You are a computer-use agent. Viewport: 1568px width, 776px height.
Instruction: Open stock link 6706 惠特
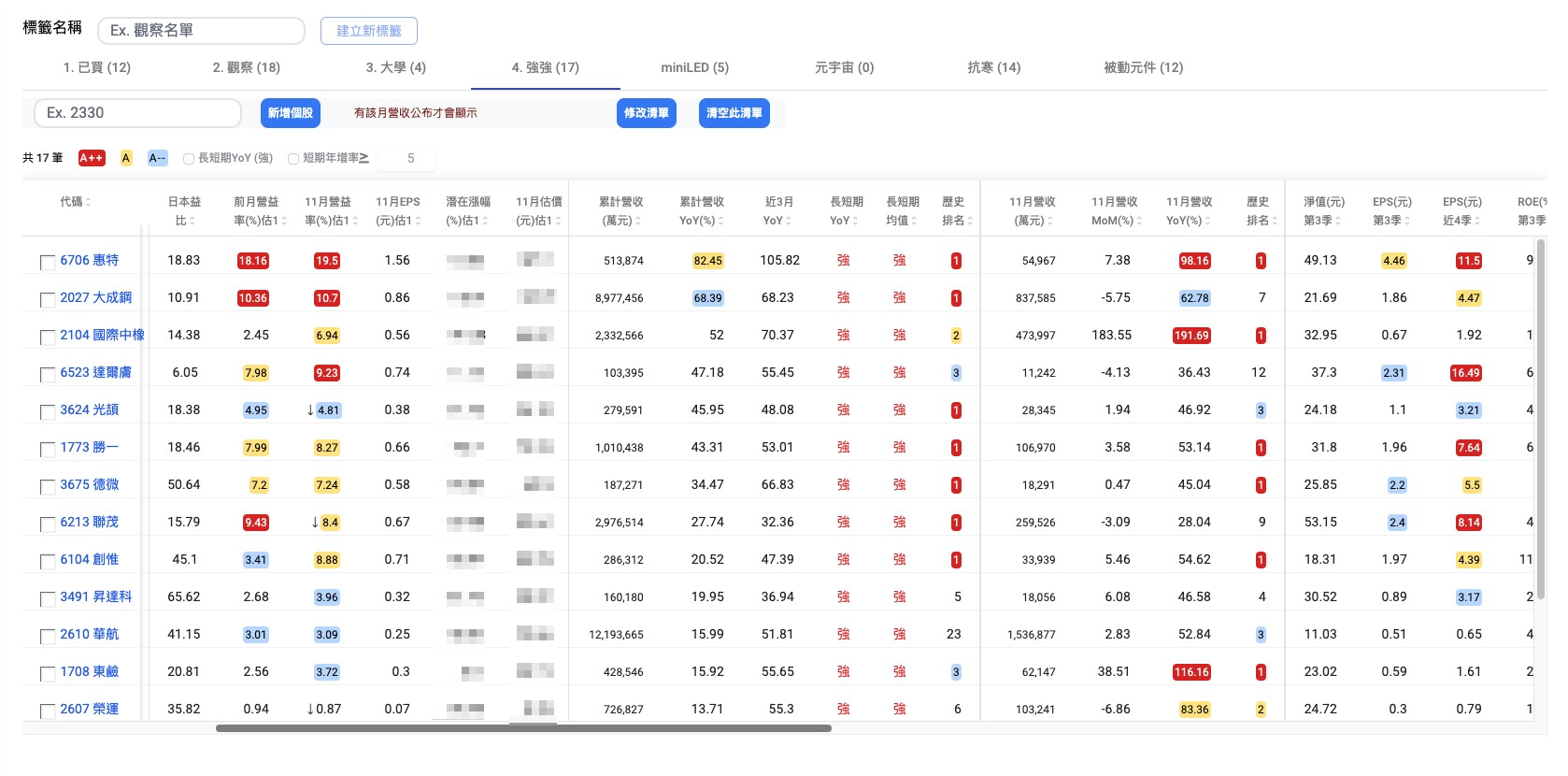(90, 260)
